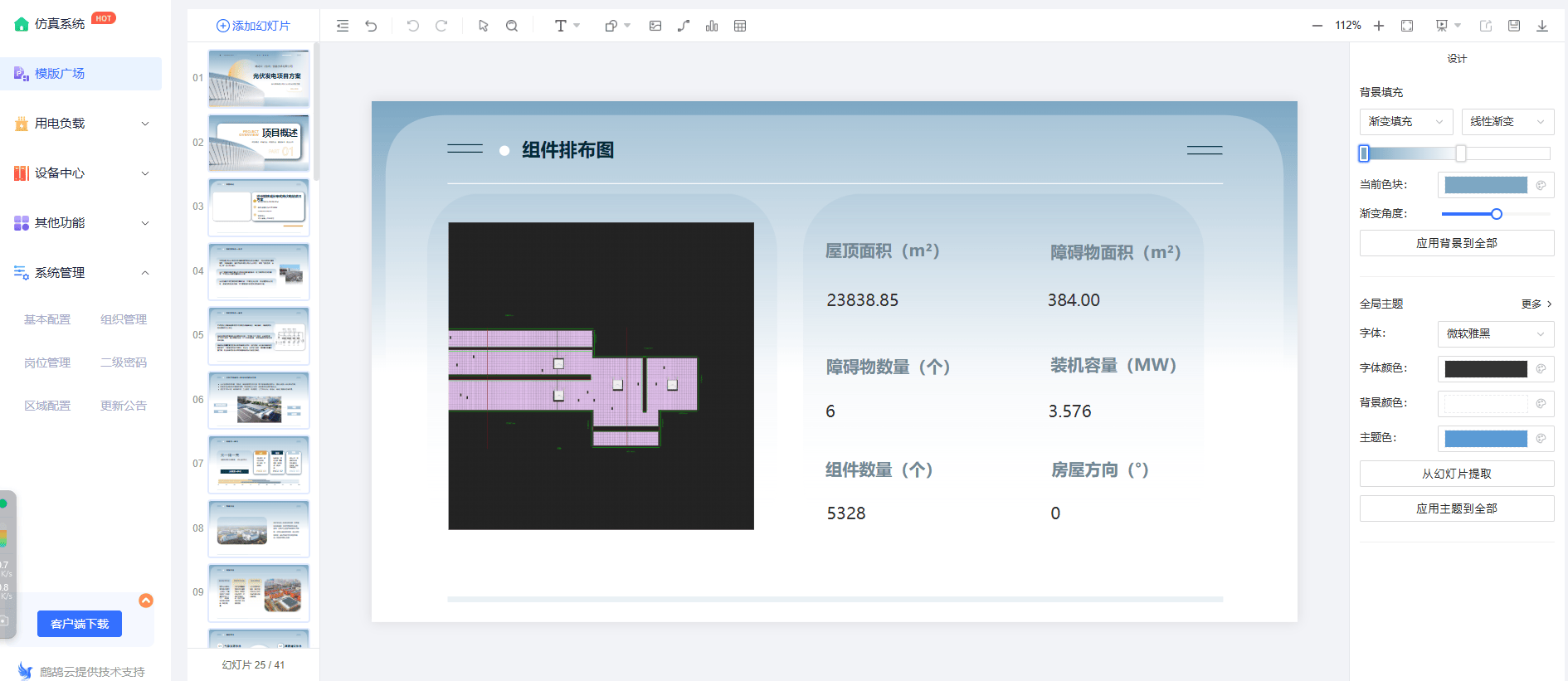The image size is (1568, 681).
Task: Start slideshow presentation icon
Action: [1442, 26]
